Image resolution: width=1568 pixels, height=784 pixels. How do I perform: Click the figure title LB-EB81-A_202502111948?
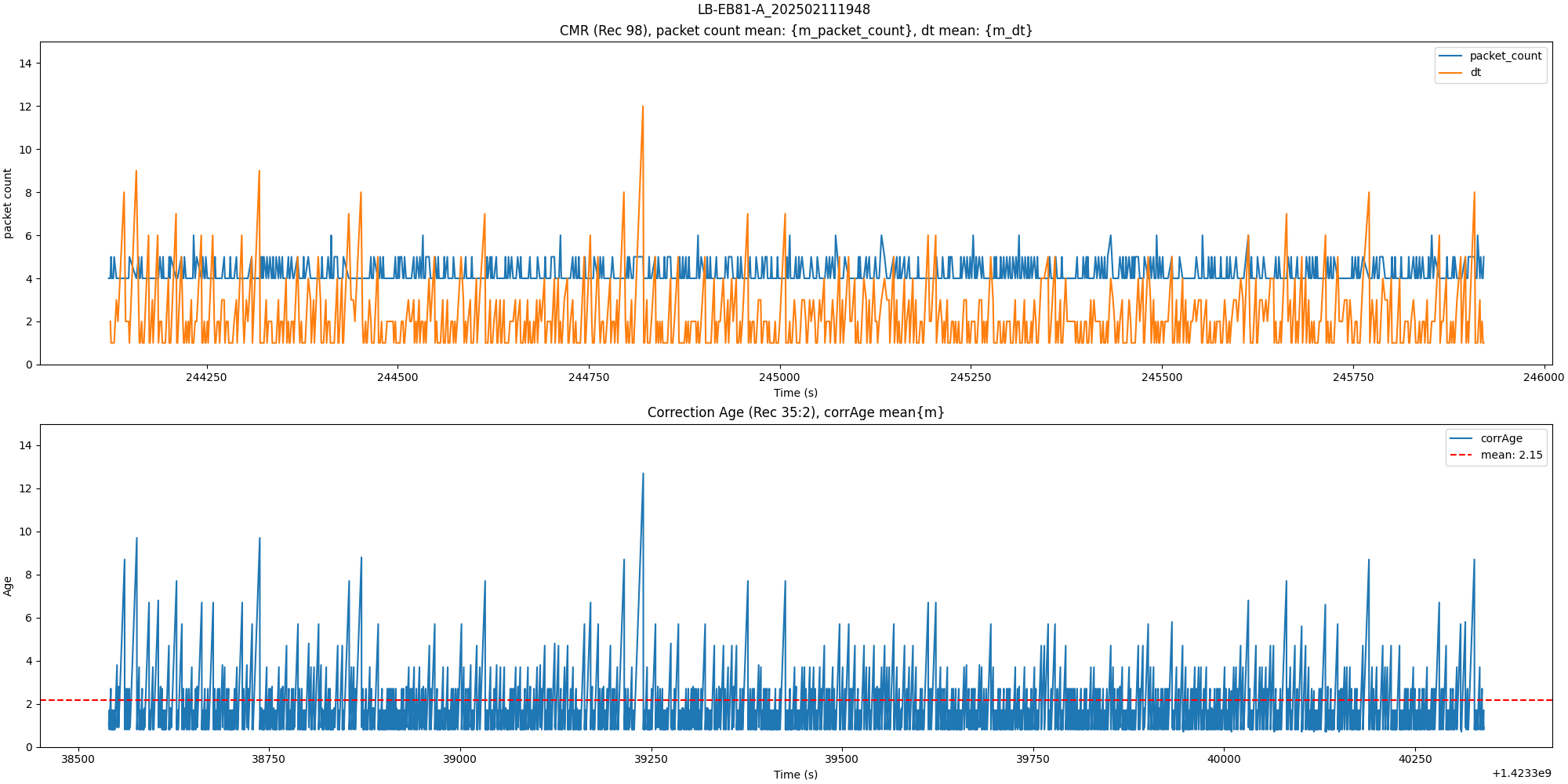point(783,9)
